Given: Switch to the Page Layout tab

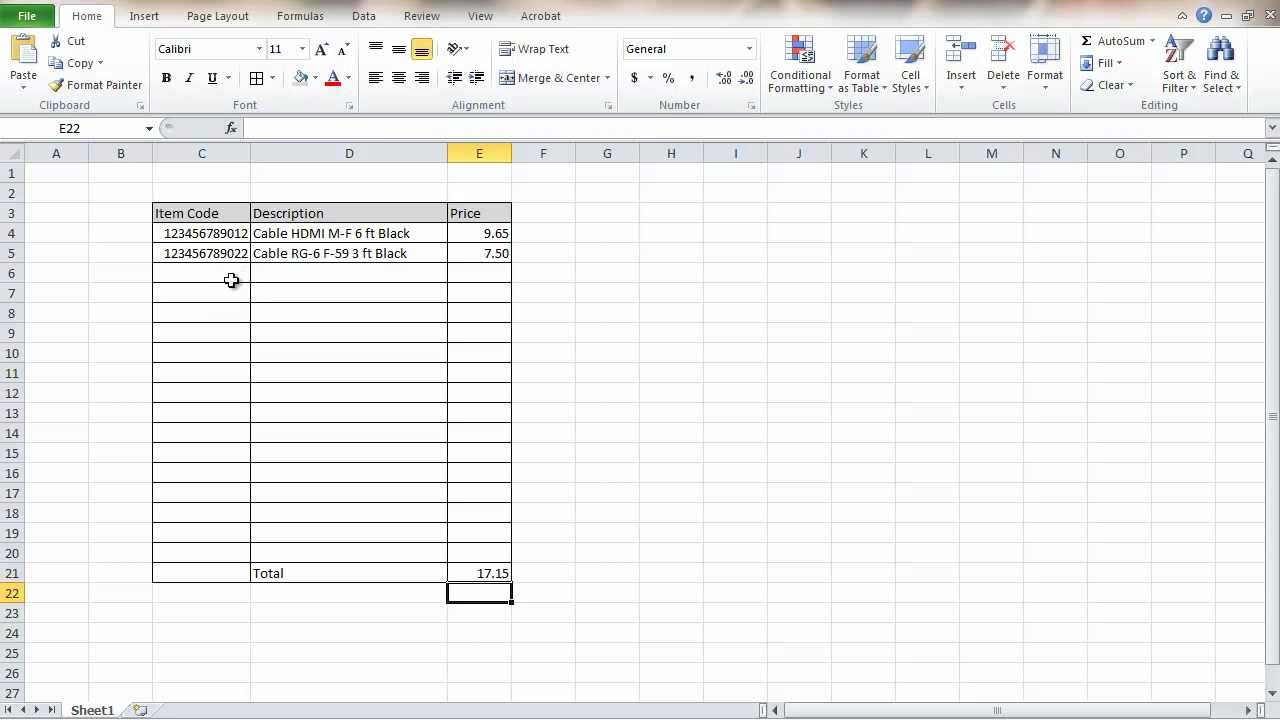Looking at the screenshot, I should pos(218,16).
